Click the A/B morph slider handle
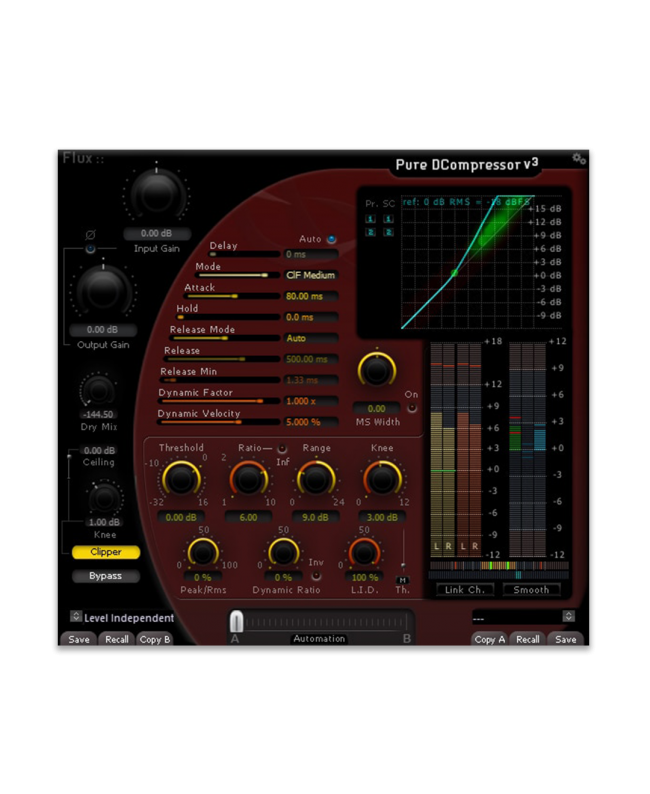 pos(236,621)
